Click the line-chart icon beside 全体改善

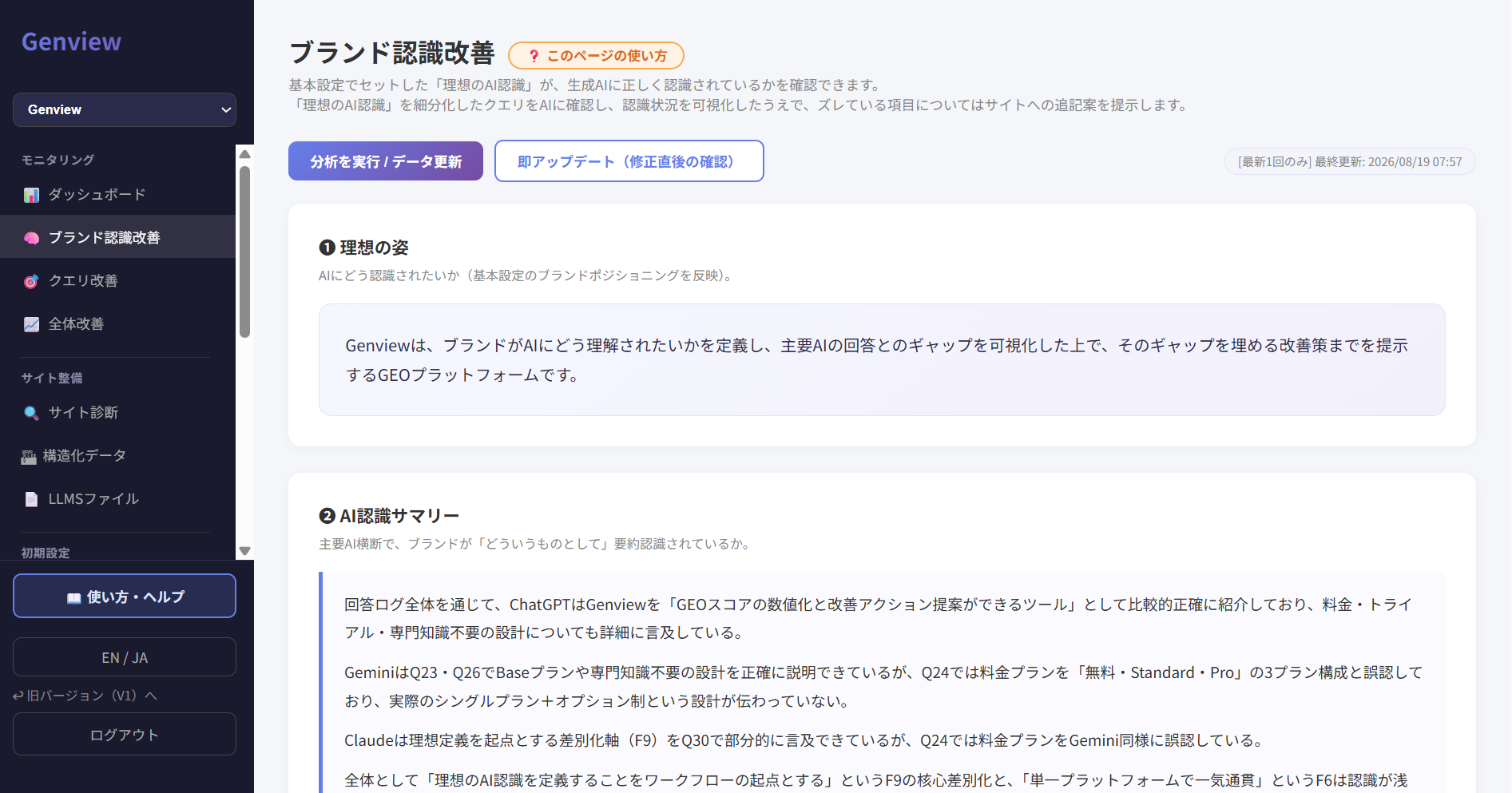pyautogui.click(x=31, y=324)
